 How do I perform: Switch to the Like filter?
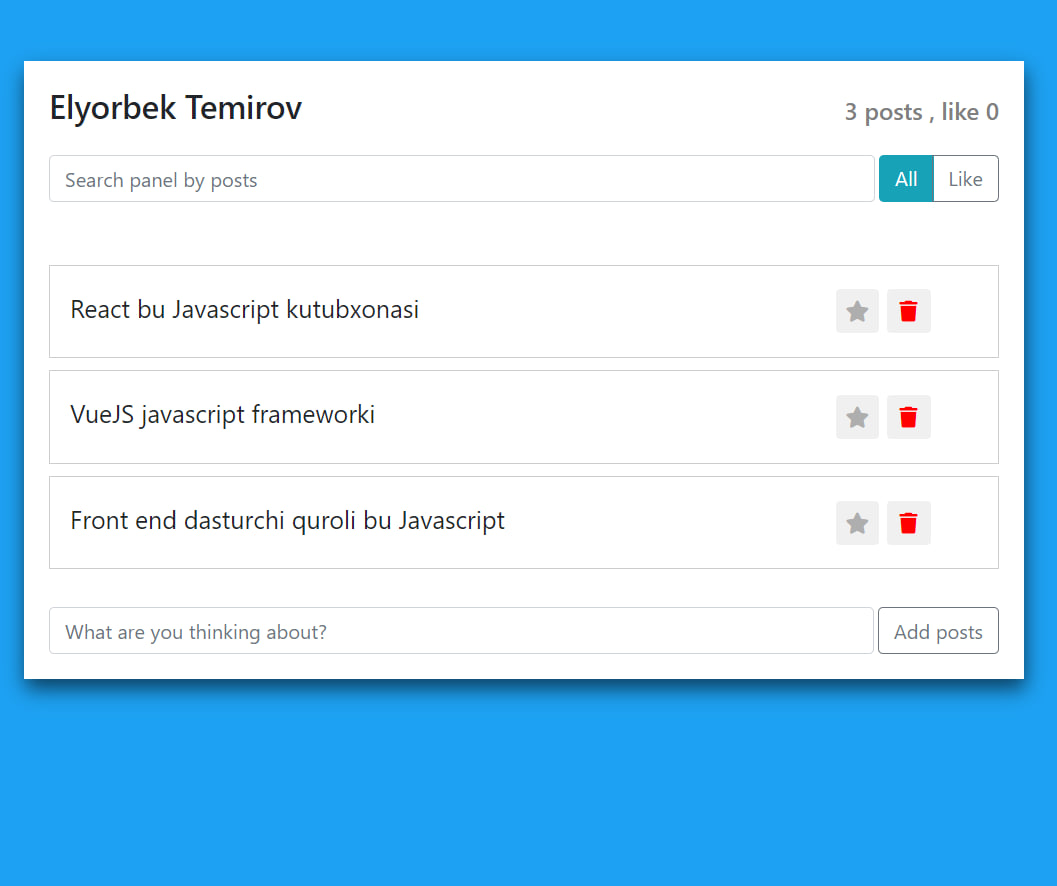(x=965, y=179)
